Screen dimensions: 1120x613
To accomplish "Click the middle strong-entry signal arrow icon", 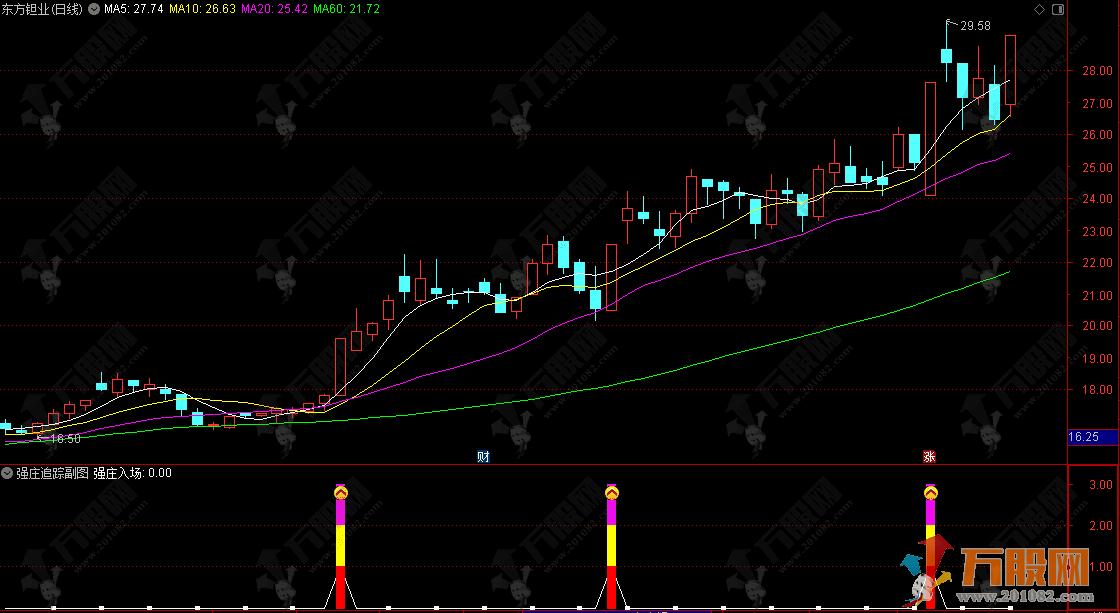I will 611,491.
